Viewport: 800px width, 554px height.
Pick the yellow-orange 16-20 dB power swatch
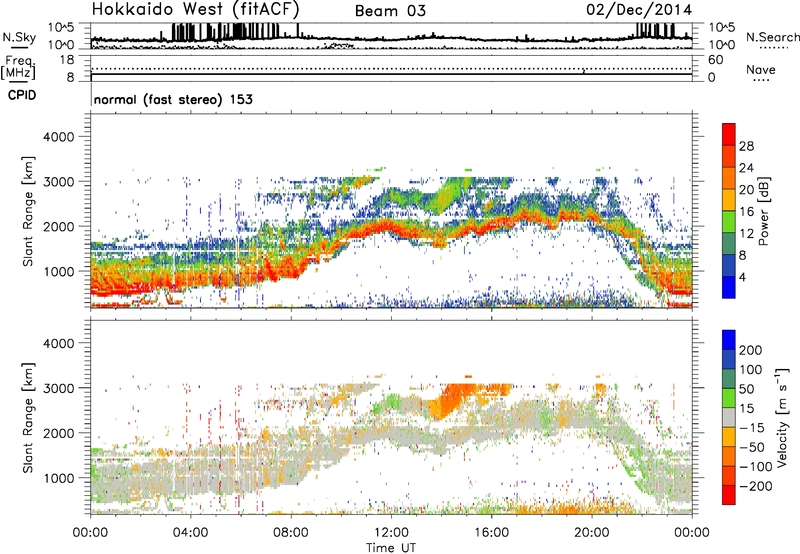pyautogui.click(x=729, y=200)
